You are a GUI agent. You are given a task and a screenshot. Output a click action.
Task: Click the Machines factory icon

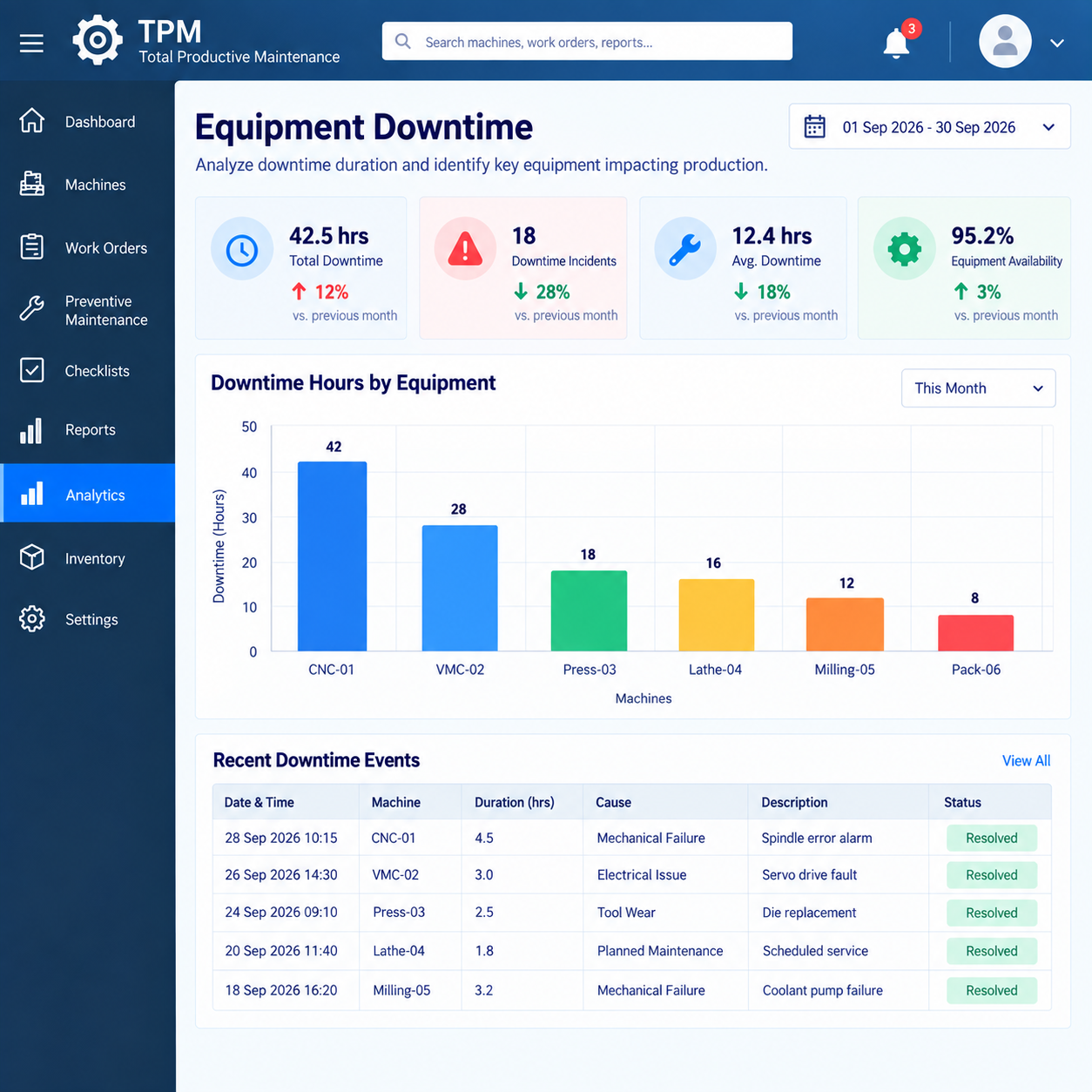coord(32,184)
